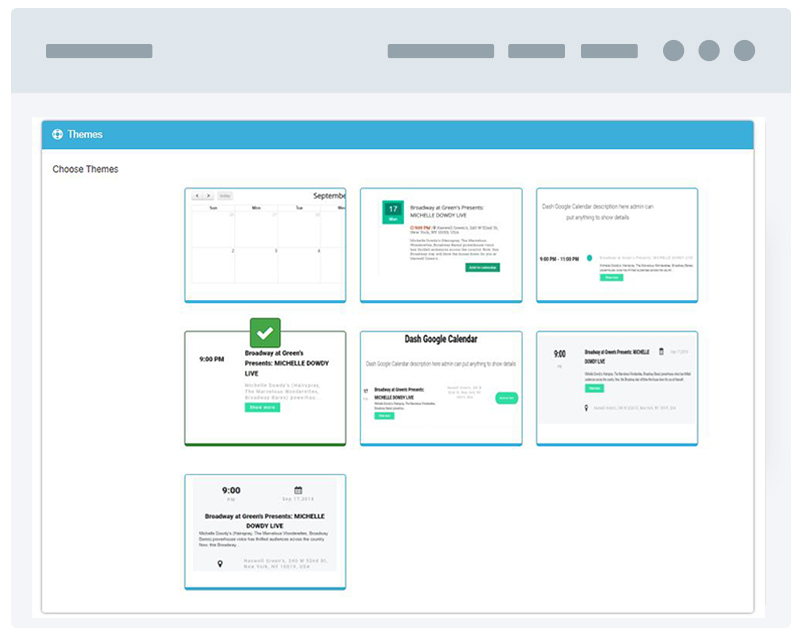Click the green Add to calendar button preview
This screenshot has height=640, width=800.
point(483,267)
